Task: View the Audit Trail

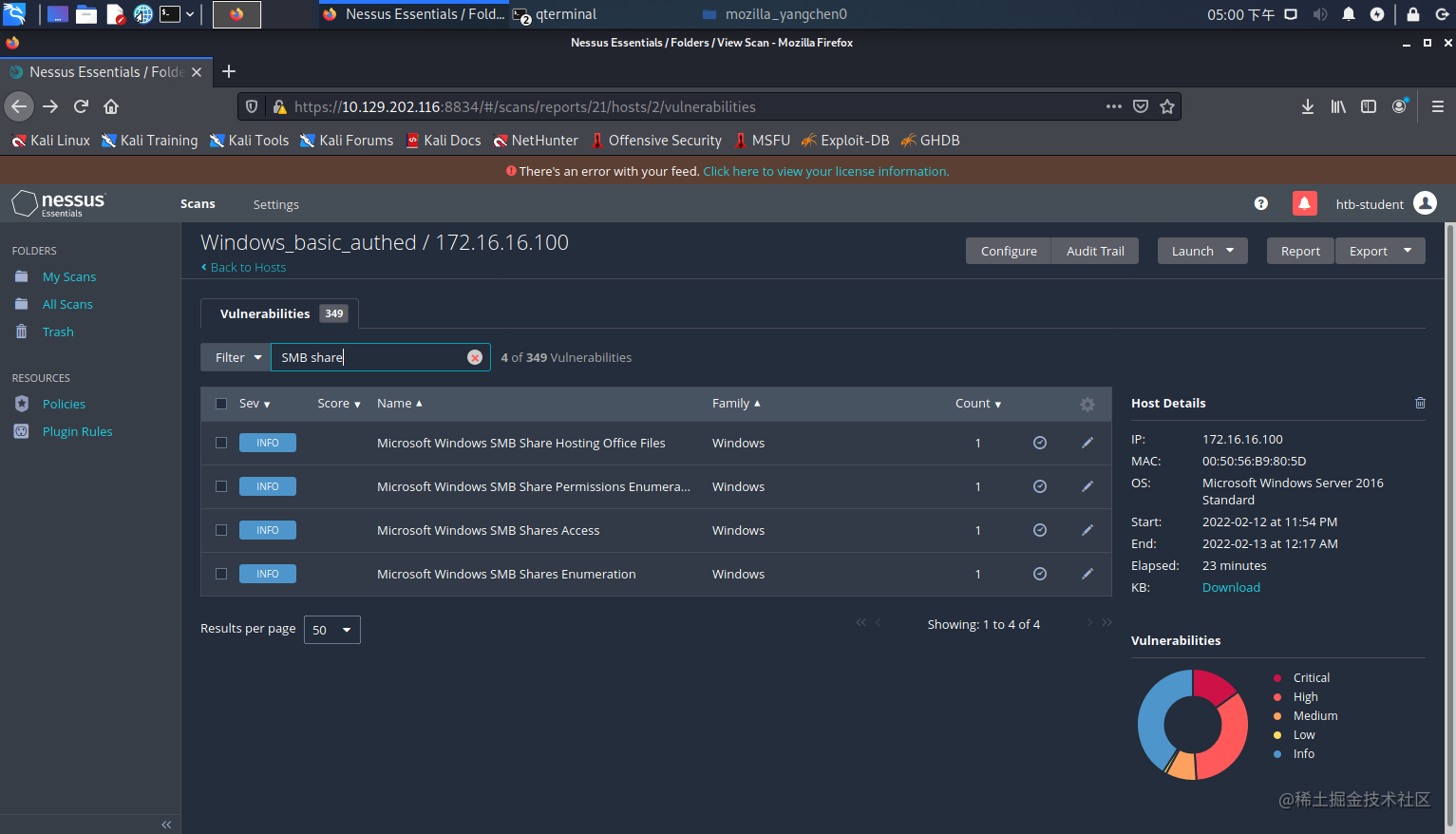Action: (1095, 251)
